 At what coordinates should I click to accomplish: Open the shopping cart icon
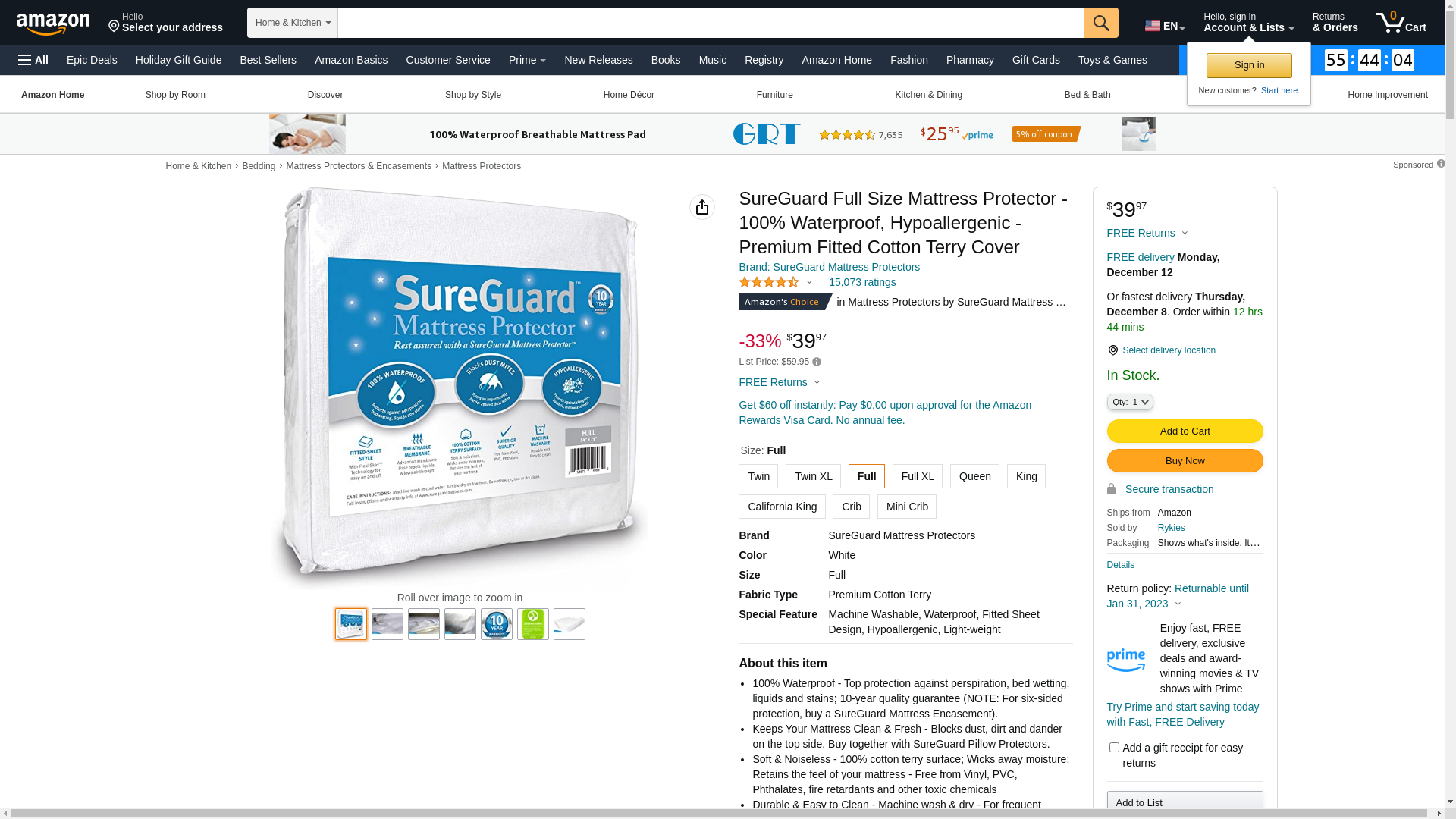[1401, 23]
